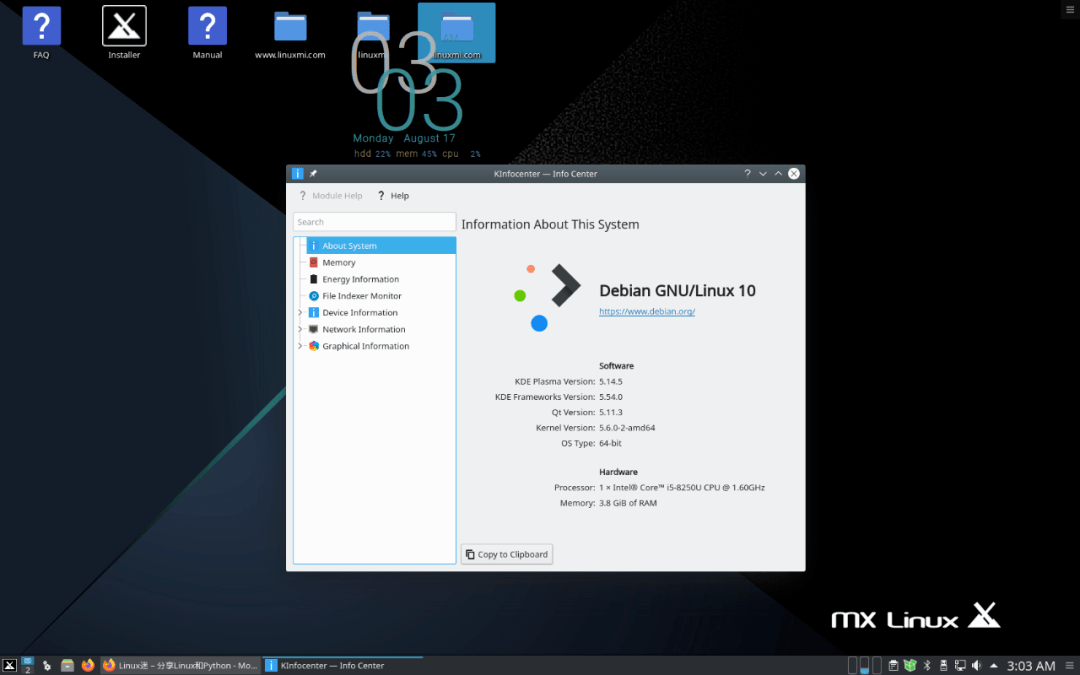Open the clipboard manager tray icon

[893, 665]
